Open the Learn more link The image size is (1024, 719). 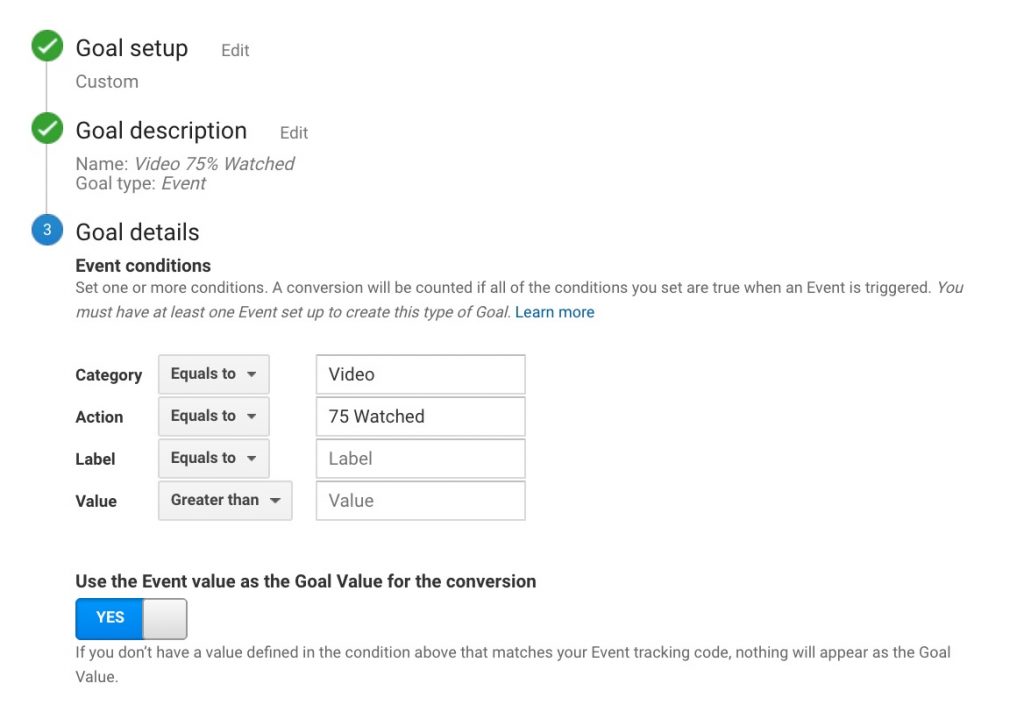(x=554, y=312)
